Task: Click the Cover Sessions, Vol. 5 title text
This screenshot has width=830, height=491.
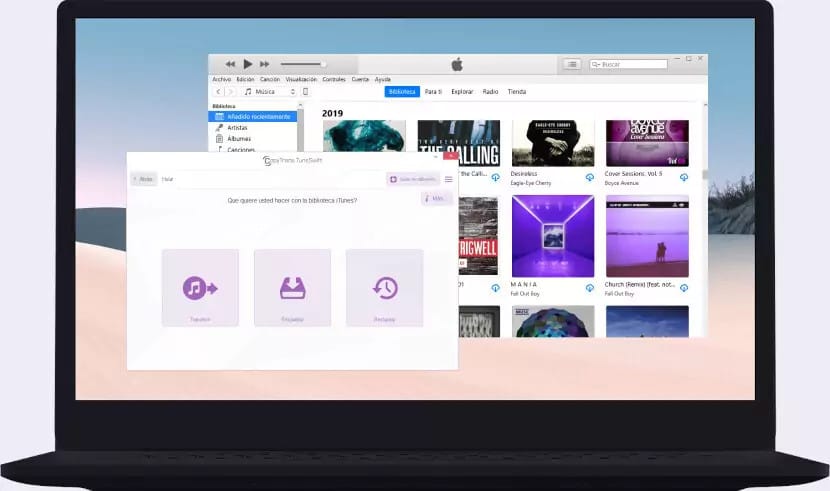Action: coord(634,174)
